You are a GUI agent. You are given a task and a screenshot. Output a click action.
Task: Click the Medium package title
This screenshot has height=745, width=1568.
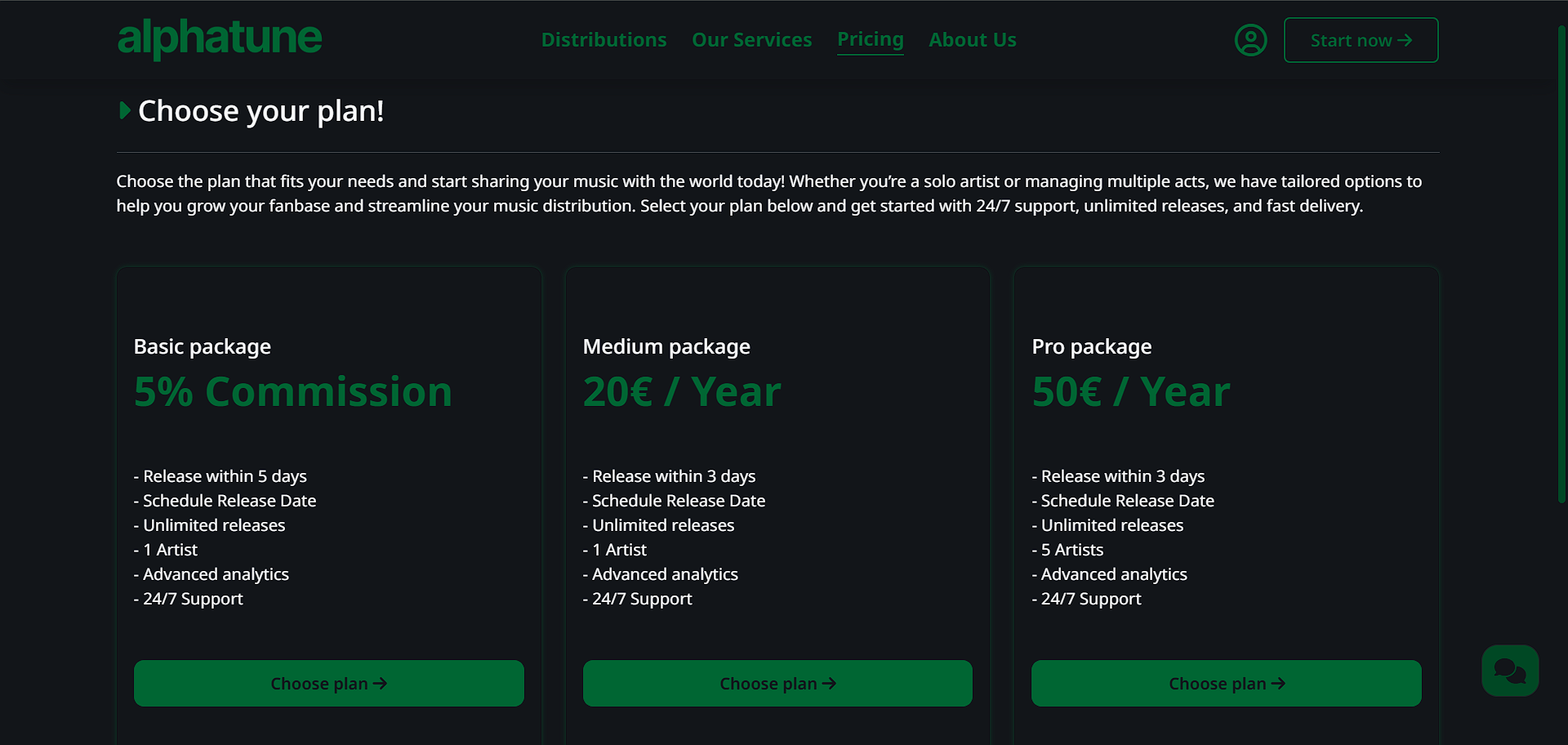coord(666,346)
